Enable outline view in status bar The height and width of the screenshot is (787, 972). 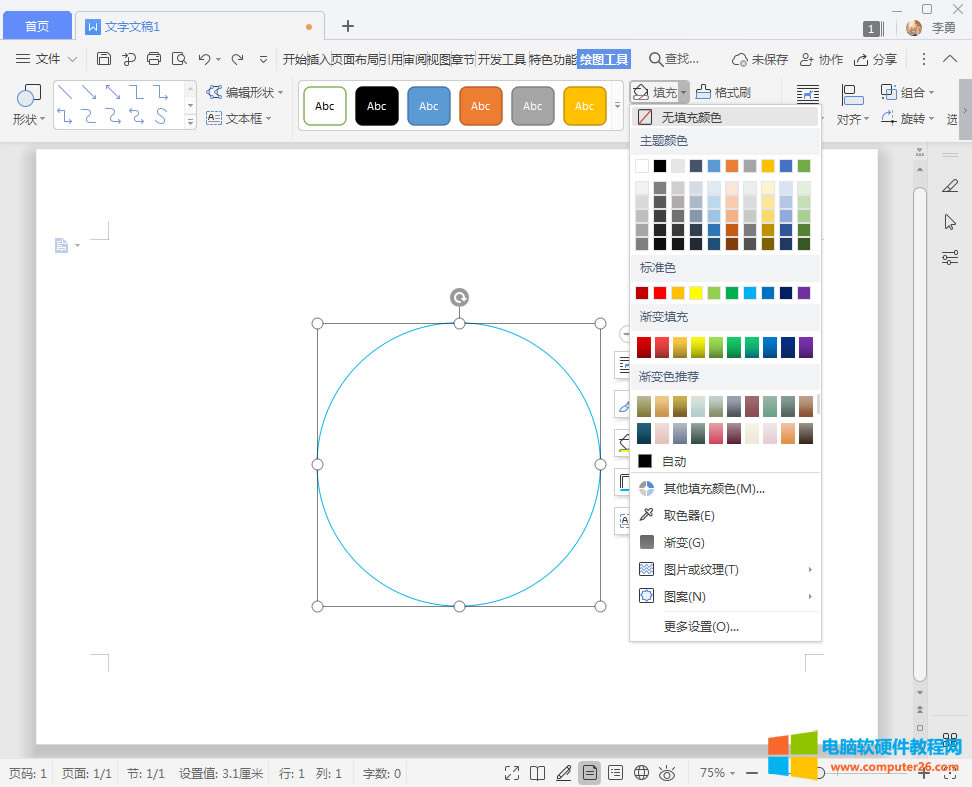(x=616, y=773)
